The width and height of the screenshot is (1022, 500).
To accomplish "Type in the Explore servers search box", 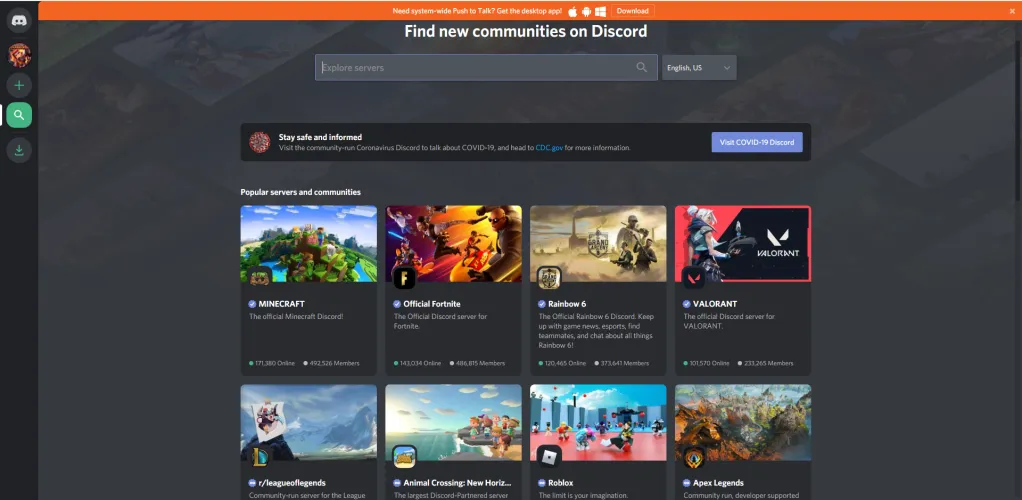I will pyautogui.click(x=475, y=68).
